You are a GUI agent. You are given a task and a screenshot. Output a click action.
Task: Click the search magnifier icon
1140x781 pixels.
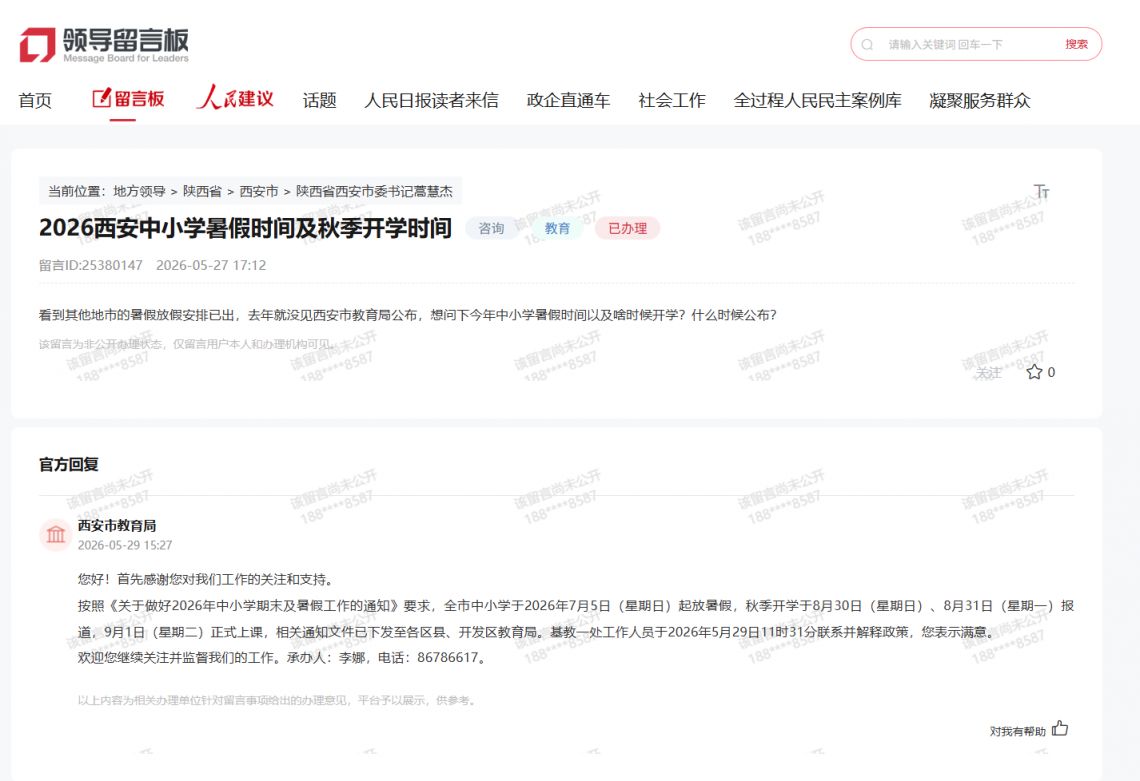coord(867,44)
